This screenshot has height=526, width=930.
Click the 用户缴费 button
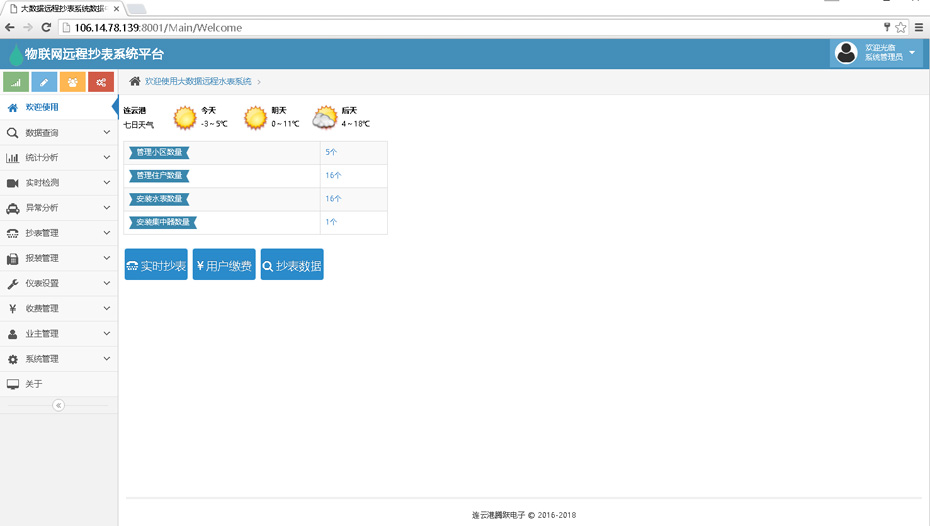(x=224, y=266)
